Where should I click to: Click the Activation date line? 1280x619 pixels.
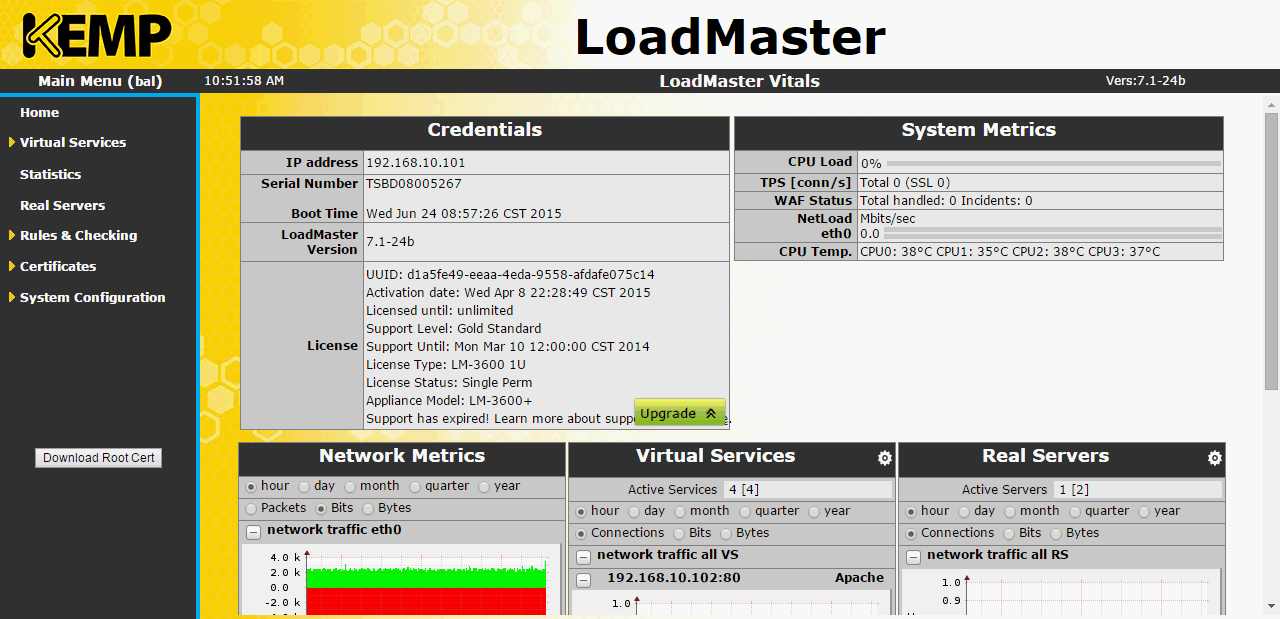point(508,293)
